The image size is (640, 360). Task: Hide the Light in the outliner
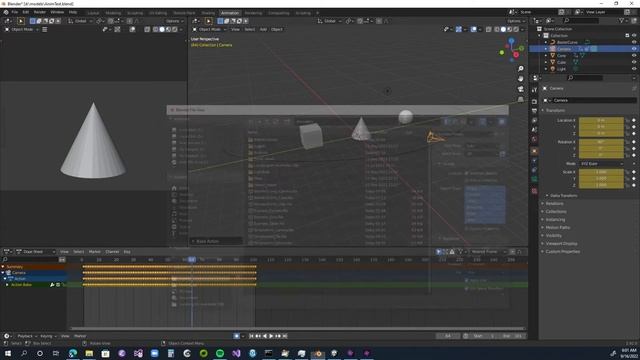click(x=634, y=69)
